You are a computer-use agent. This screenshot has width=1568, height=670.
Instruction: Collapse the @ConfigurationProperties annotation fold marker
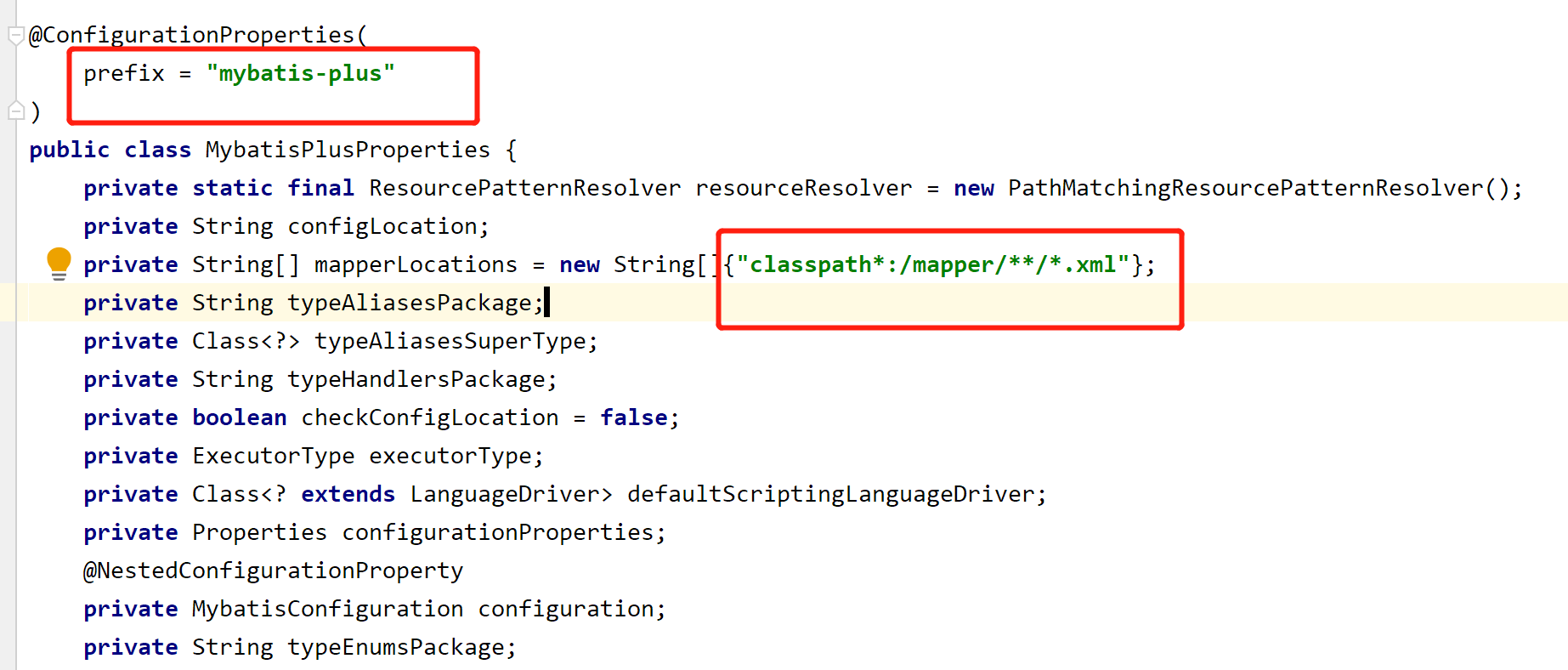click(x=15, y=36)
